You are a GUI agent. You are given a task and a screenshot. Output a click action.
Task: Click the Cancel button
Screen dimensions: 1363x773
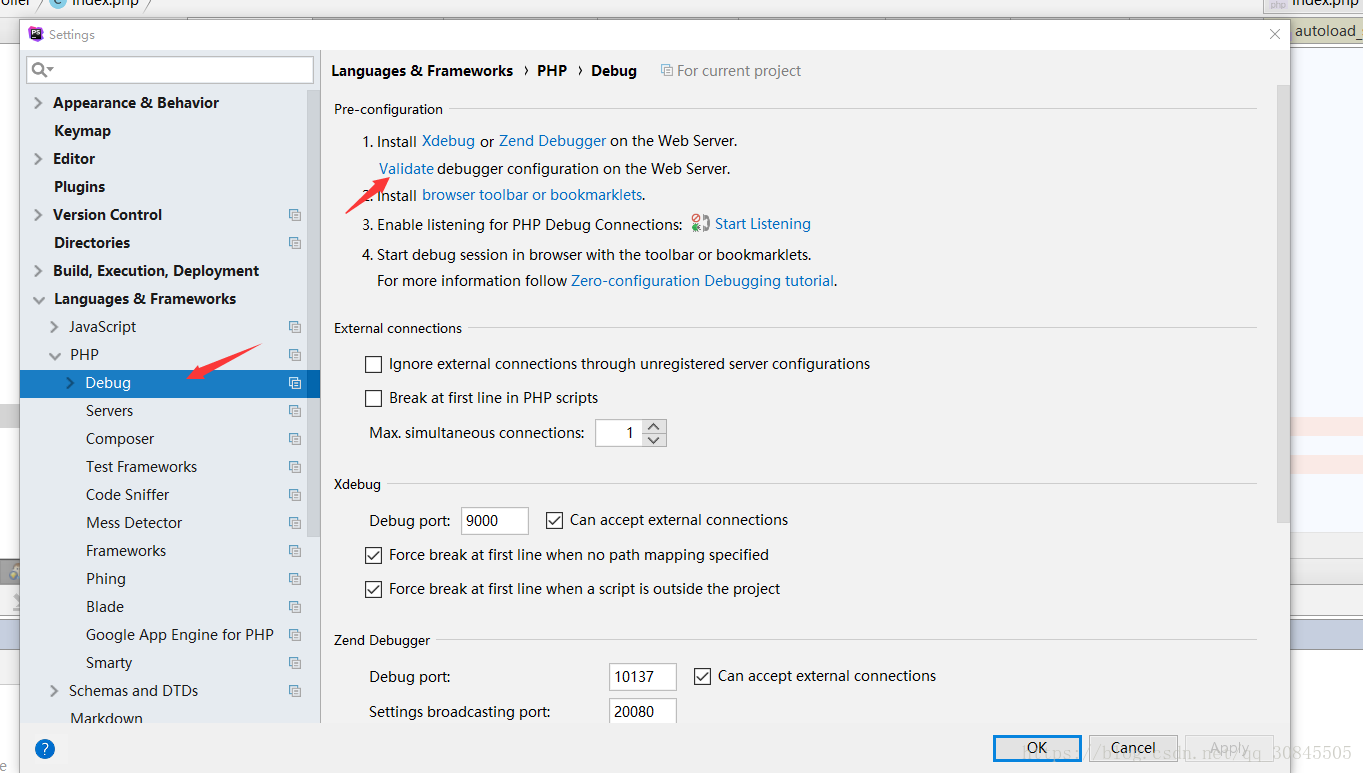pyautogui.click(x=1133, y=748)
